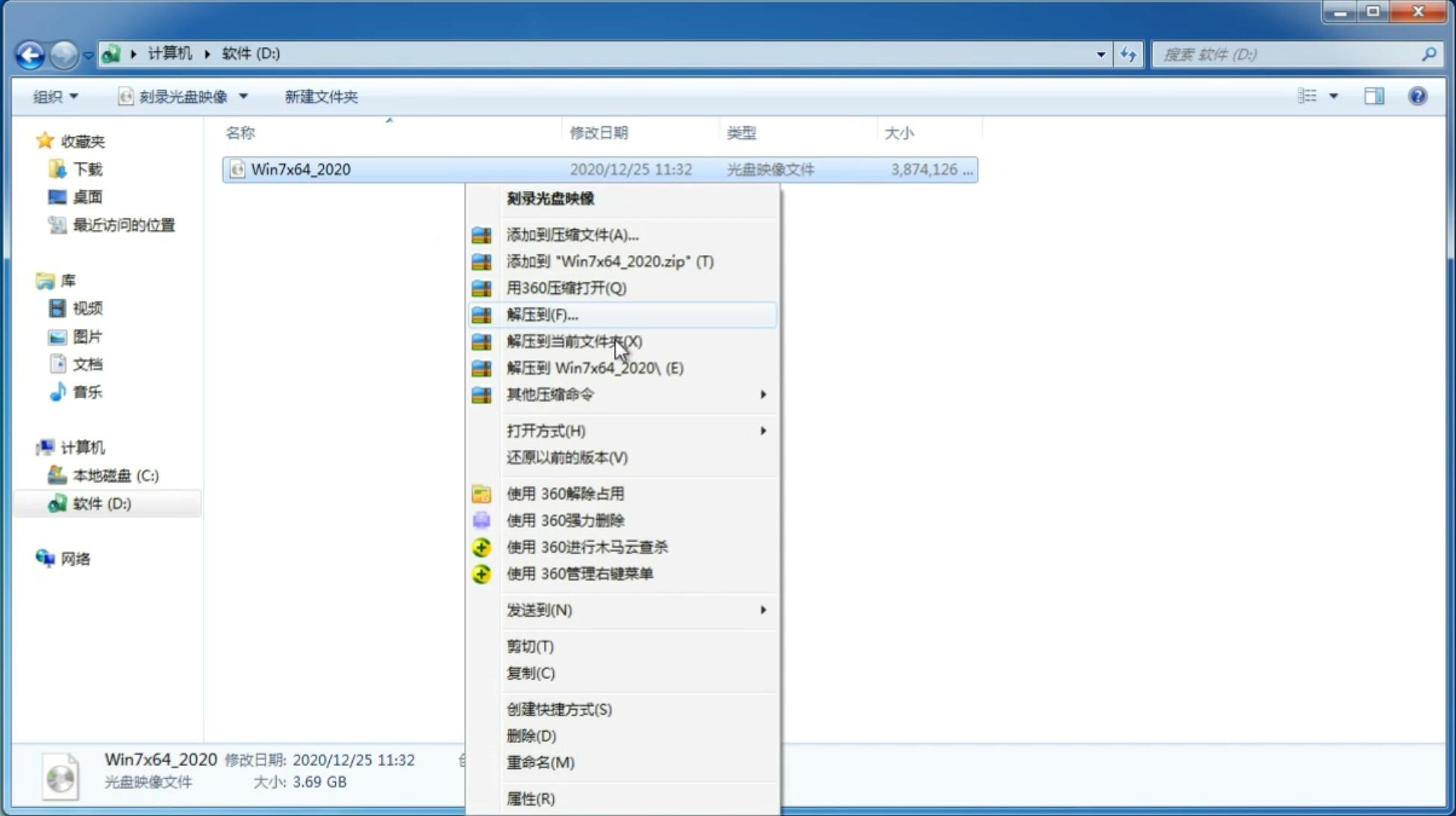Click 新建文件夹 toolbar button
This screenshot has width=1456, height=816.
tap(320, 96)
